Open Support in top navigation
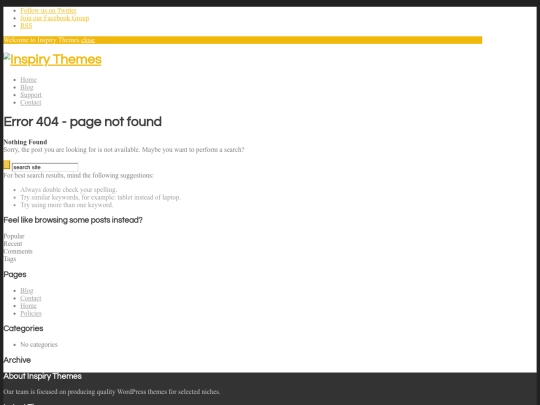The image size is (540, 405). pos(31,95)
